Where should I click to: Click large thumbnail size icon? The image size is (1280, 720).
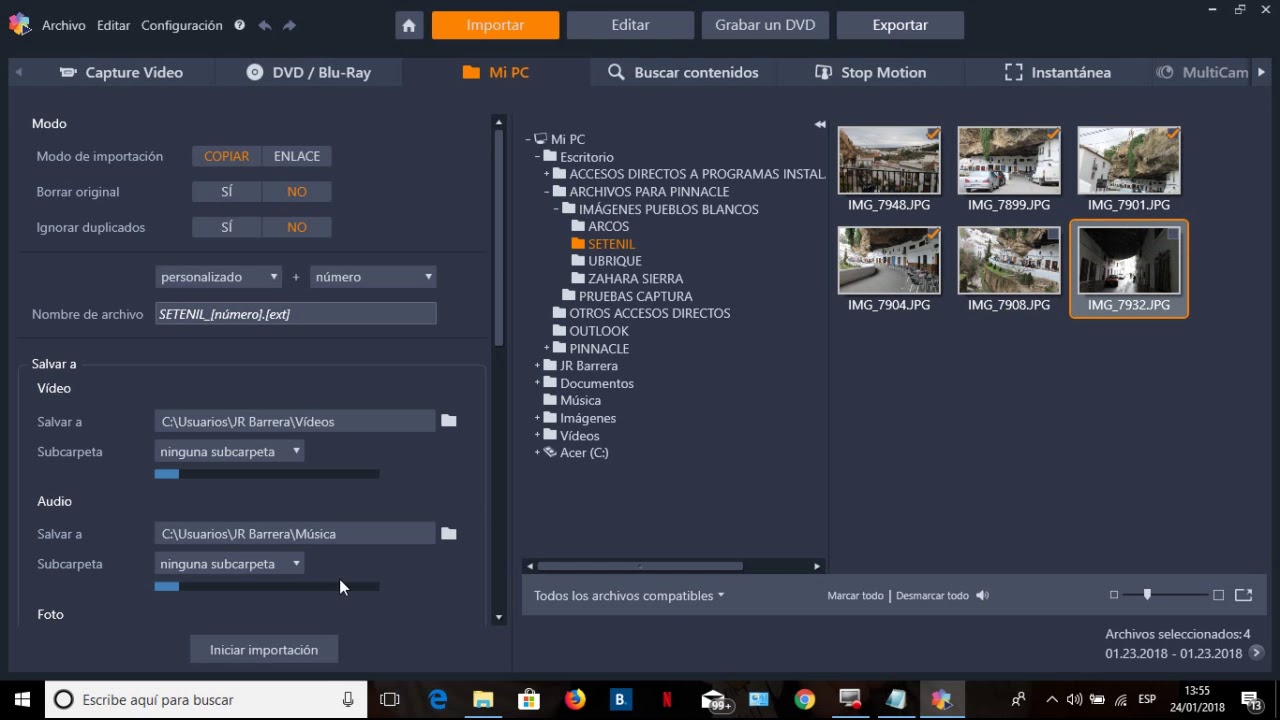tap(1218, 595)
